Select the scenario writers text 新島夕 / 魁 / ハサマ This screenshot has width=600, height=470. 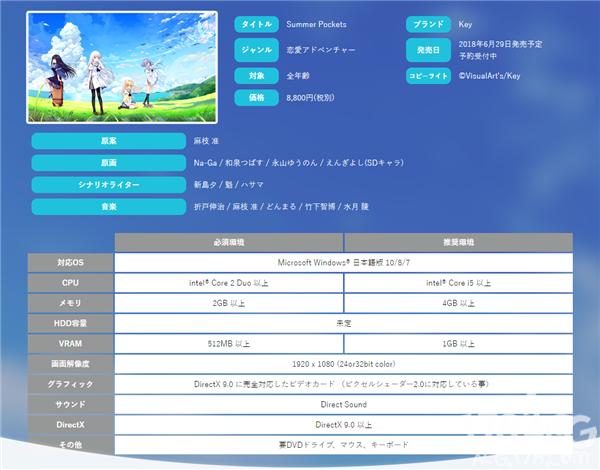click(228, 185)
